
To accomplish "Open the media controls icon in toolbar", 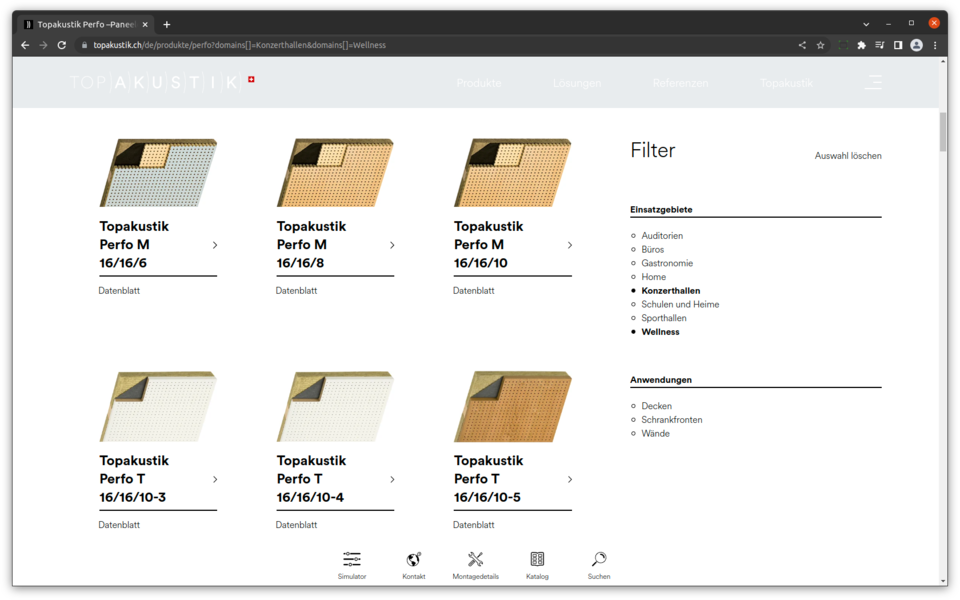I will 880,45.
